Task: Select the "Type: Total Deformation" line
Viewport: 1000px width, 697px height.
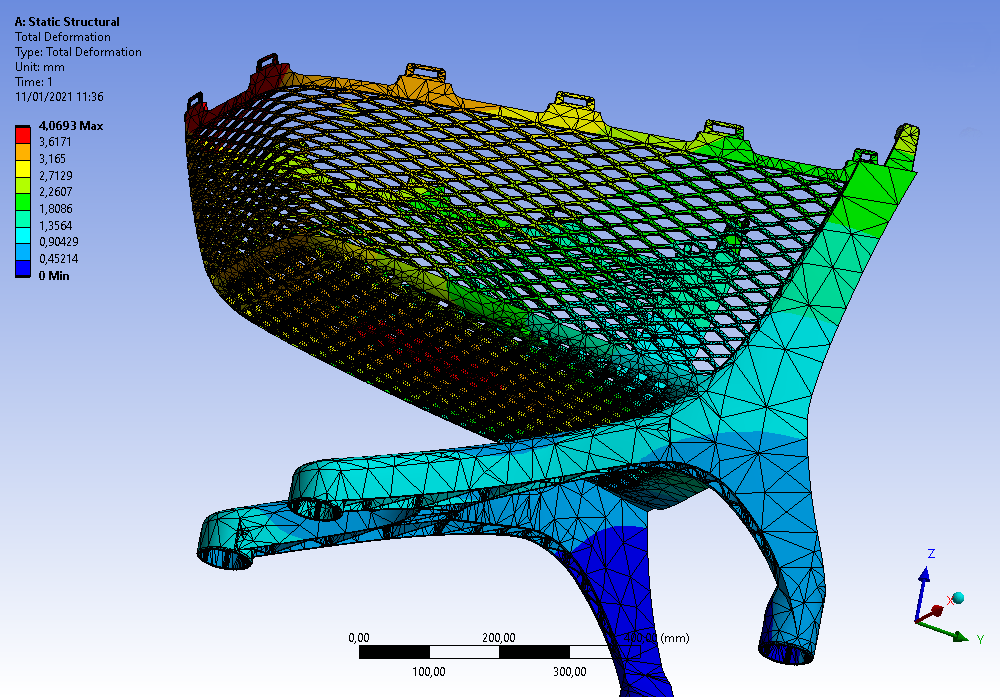Action: point(78,52)
